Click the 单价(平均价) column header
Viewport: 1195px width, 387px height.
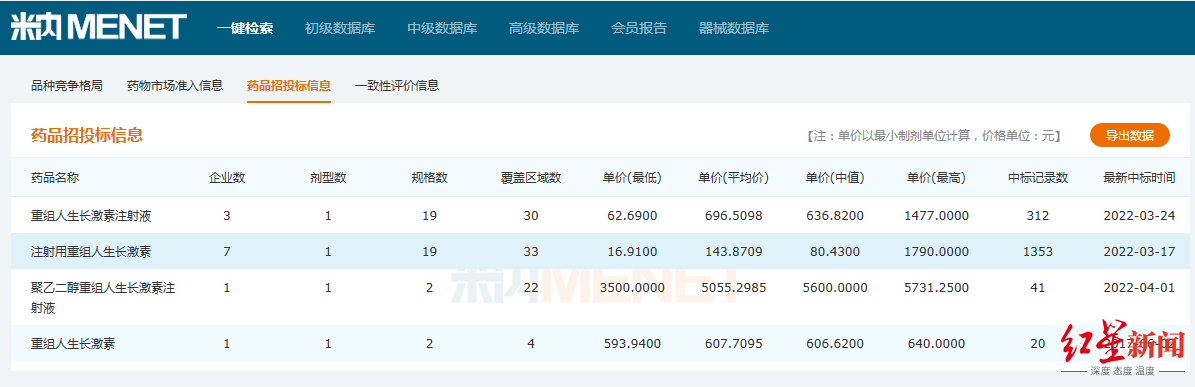pos(734,178)
